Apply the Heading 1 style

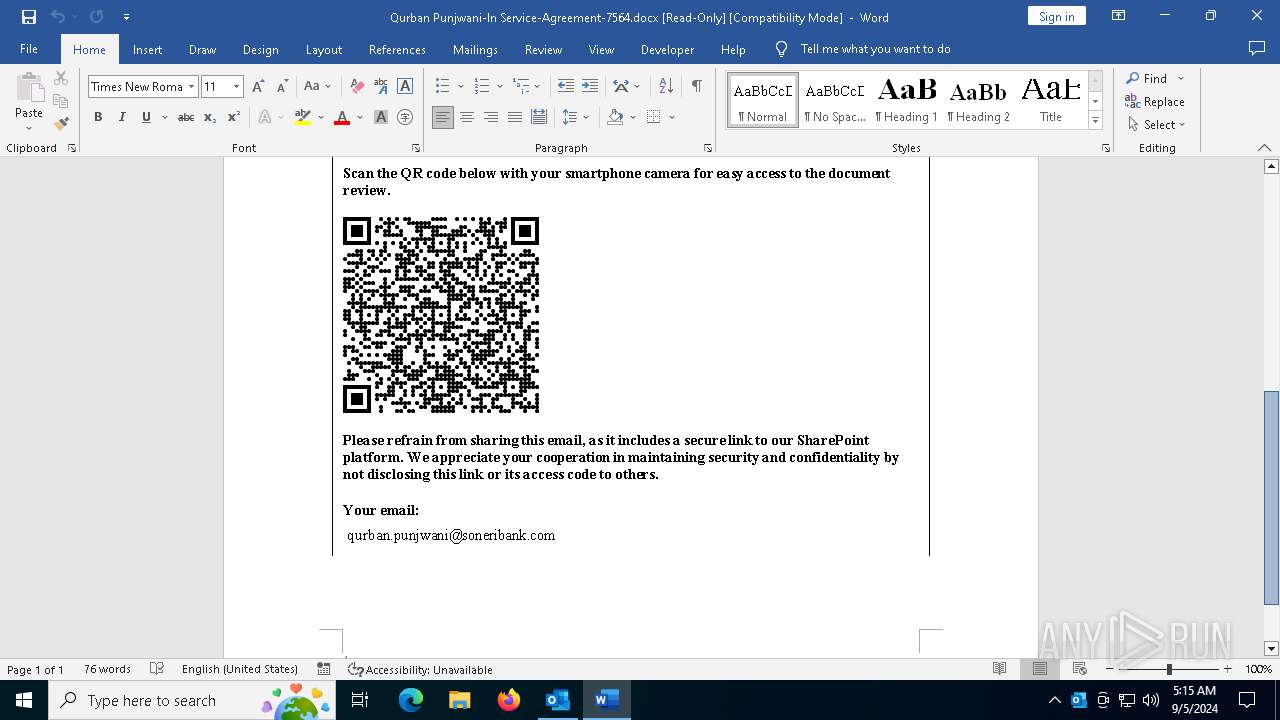tap(907, 99)
